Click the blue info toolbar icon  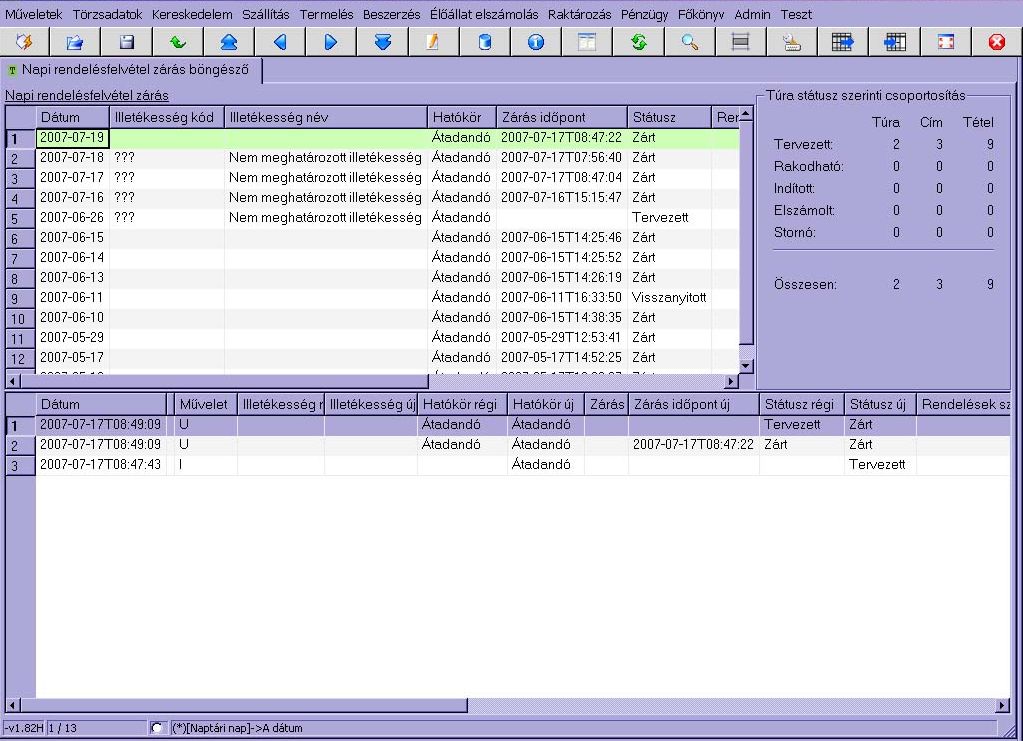pos(536,42)
